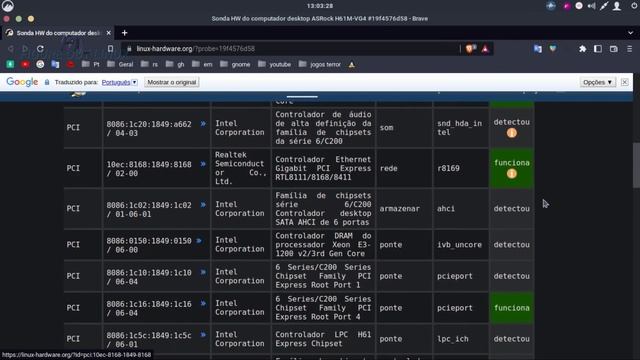Viewport: 640px width, 360px height.
Task: Open the rs bookmarks folder
Action: pyautogui.click(x=149, y=64)
